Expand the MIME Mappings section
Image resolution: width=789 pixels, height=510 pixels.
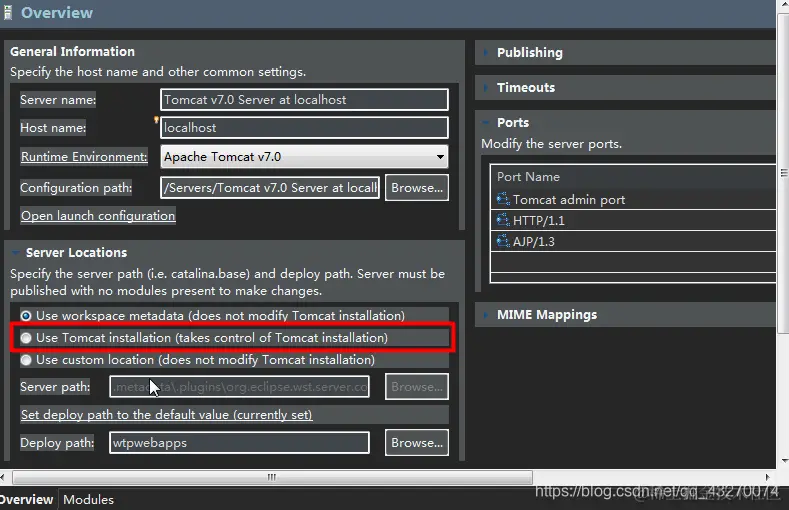click(x=486, y=315)
